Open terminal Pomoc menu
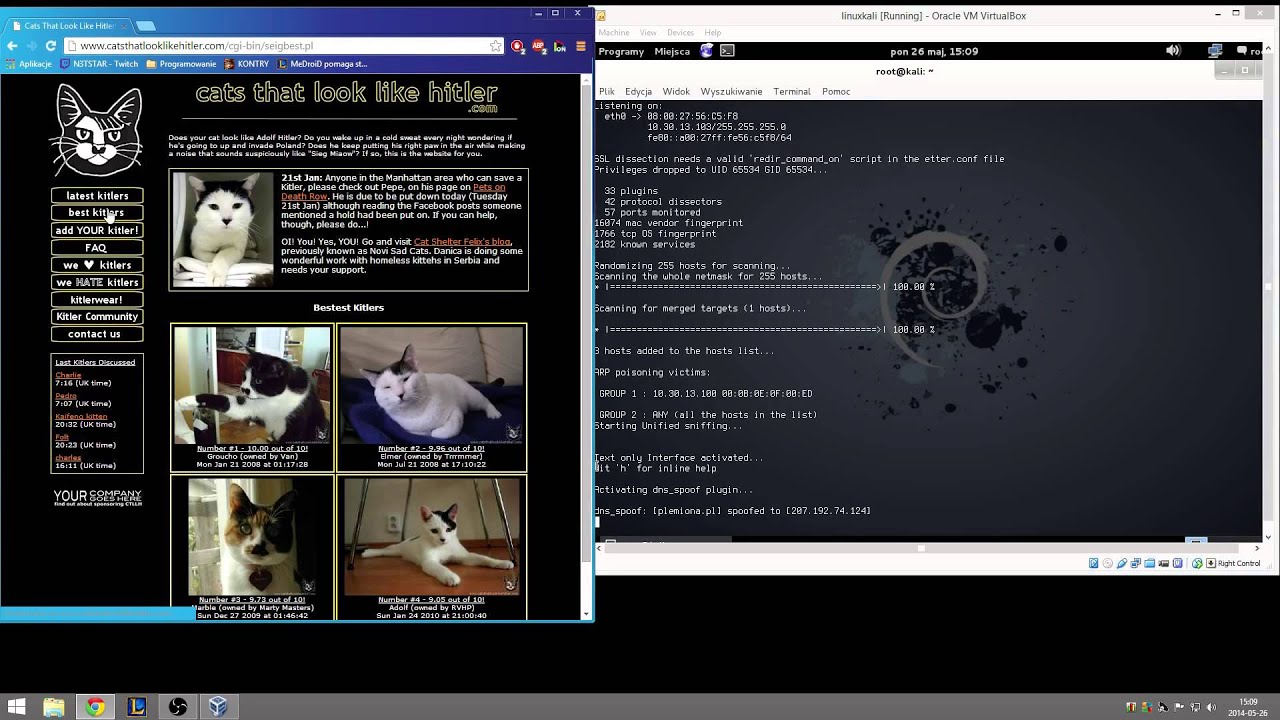The image size is (1280, 720). point(836,91)
